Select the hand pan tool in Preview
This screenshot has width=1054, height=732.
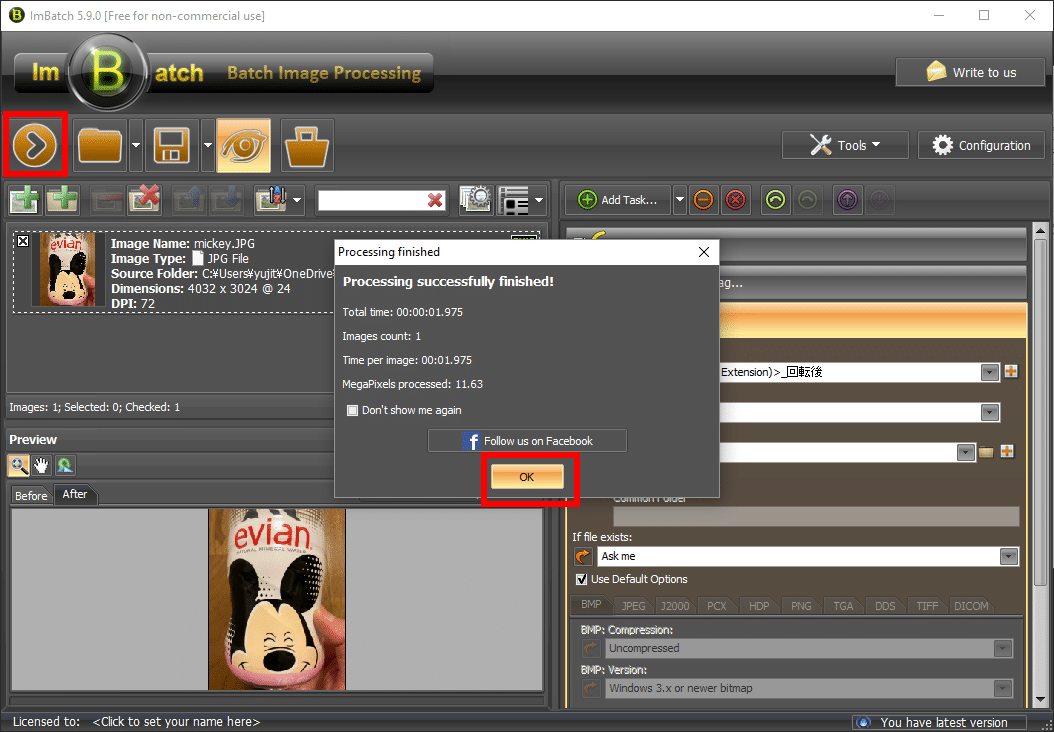click(x=41, y=465)
